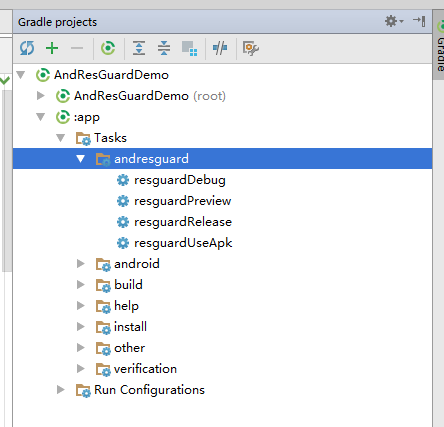Select the install group label
Viewport: 444px width, 427px height.
point(130,327)
